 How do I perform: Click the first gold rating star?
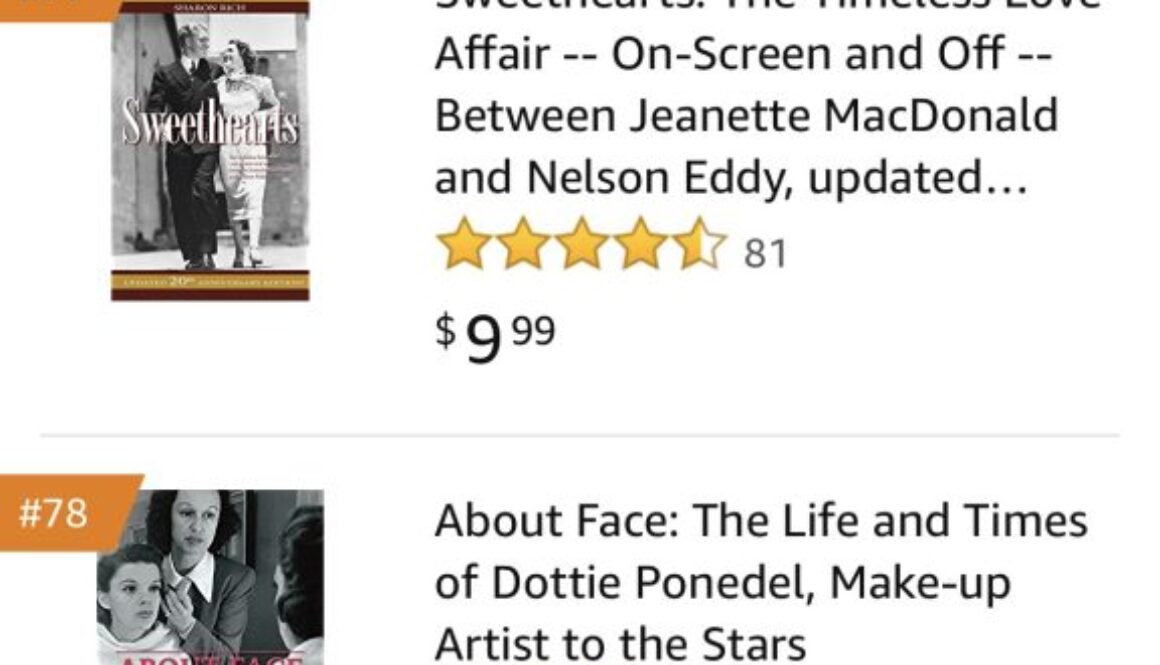[463, 246]
